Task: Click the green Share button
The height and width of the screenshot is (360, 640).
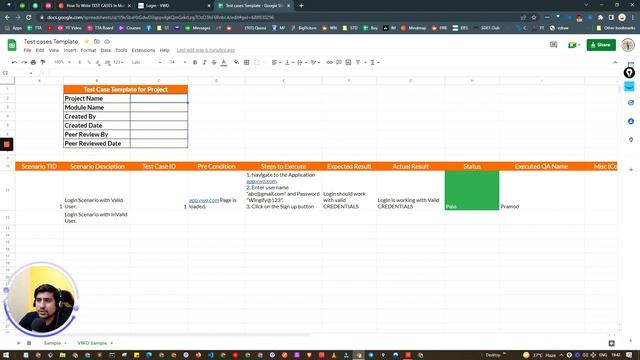Action: pyautogui.click(x=601, y=45)
